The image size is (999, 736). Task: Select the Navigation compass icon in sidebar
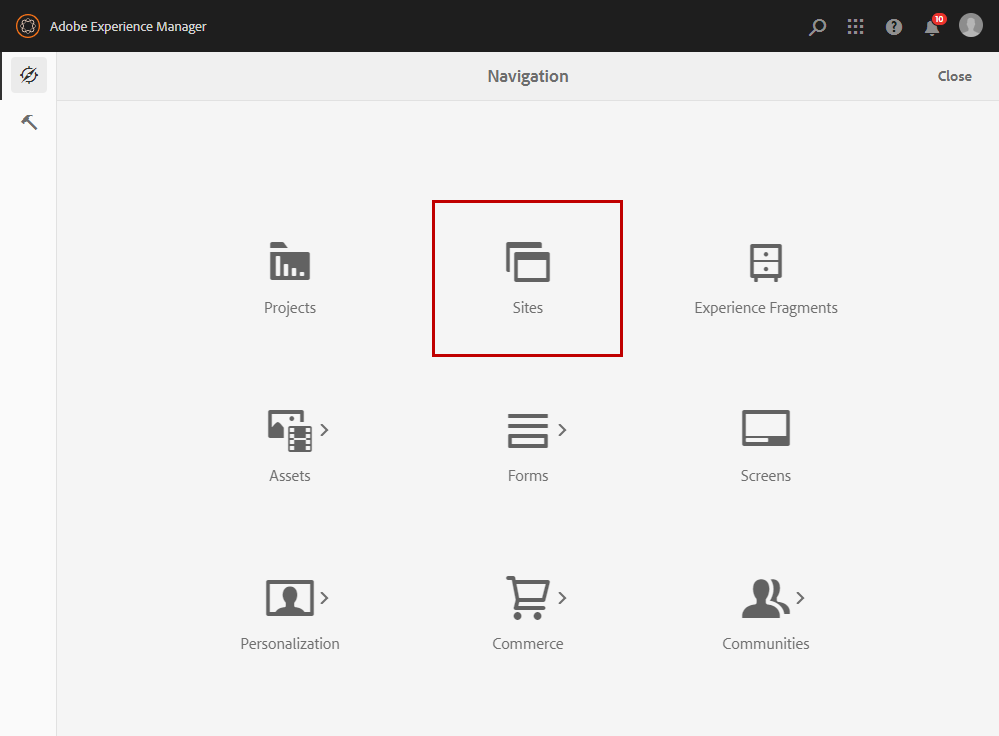pos(29,75)
